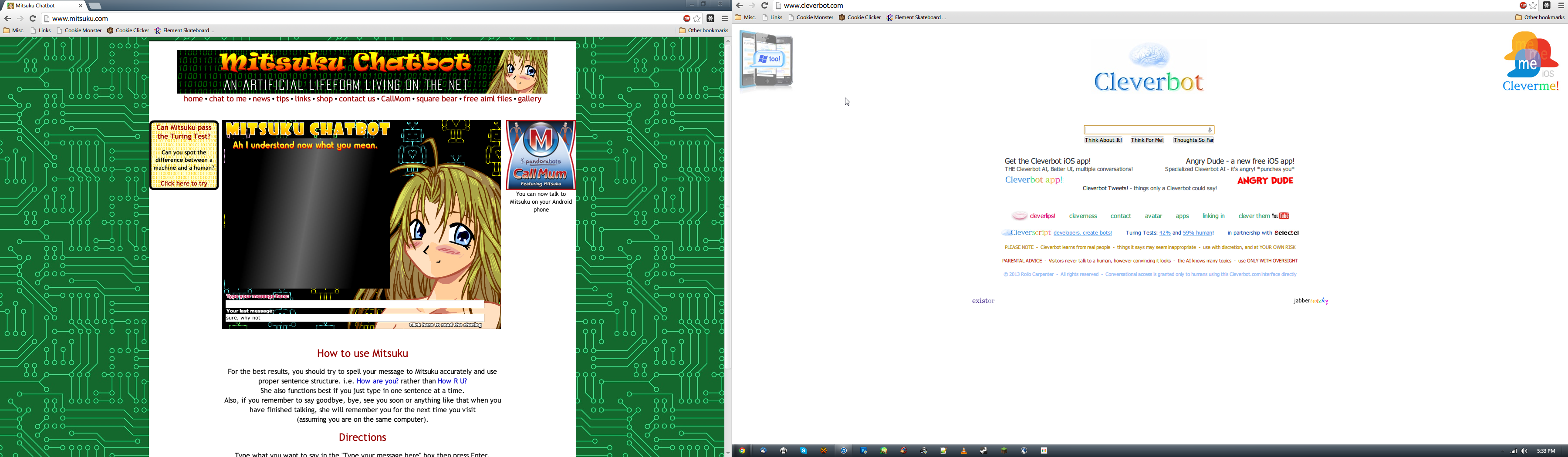Viewport: 1568px width, 457px height.
Task: Open the 'gallery' menu link on Mitsuku
Action: 530,99
